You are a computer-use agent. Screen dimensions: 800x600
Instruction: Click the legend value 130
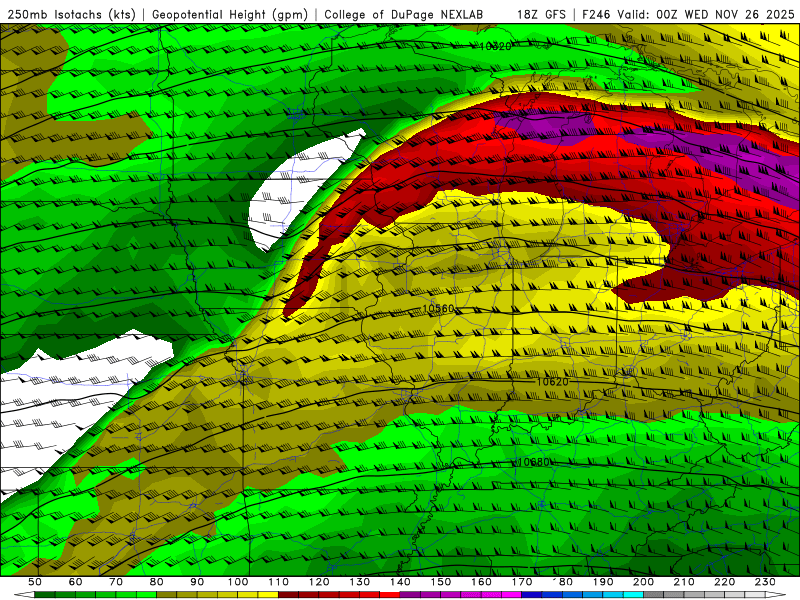(x=359, y=582)
